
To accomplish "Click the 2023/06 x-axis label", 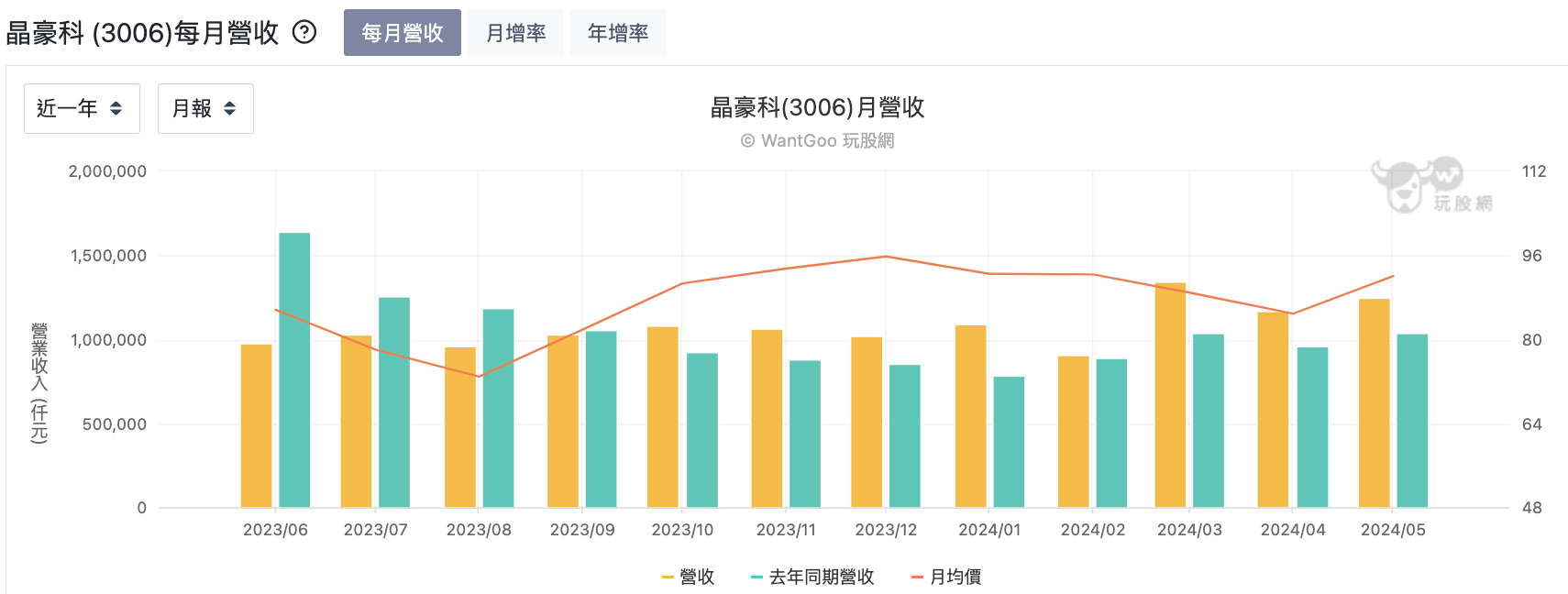I will 275,530.
